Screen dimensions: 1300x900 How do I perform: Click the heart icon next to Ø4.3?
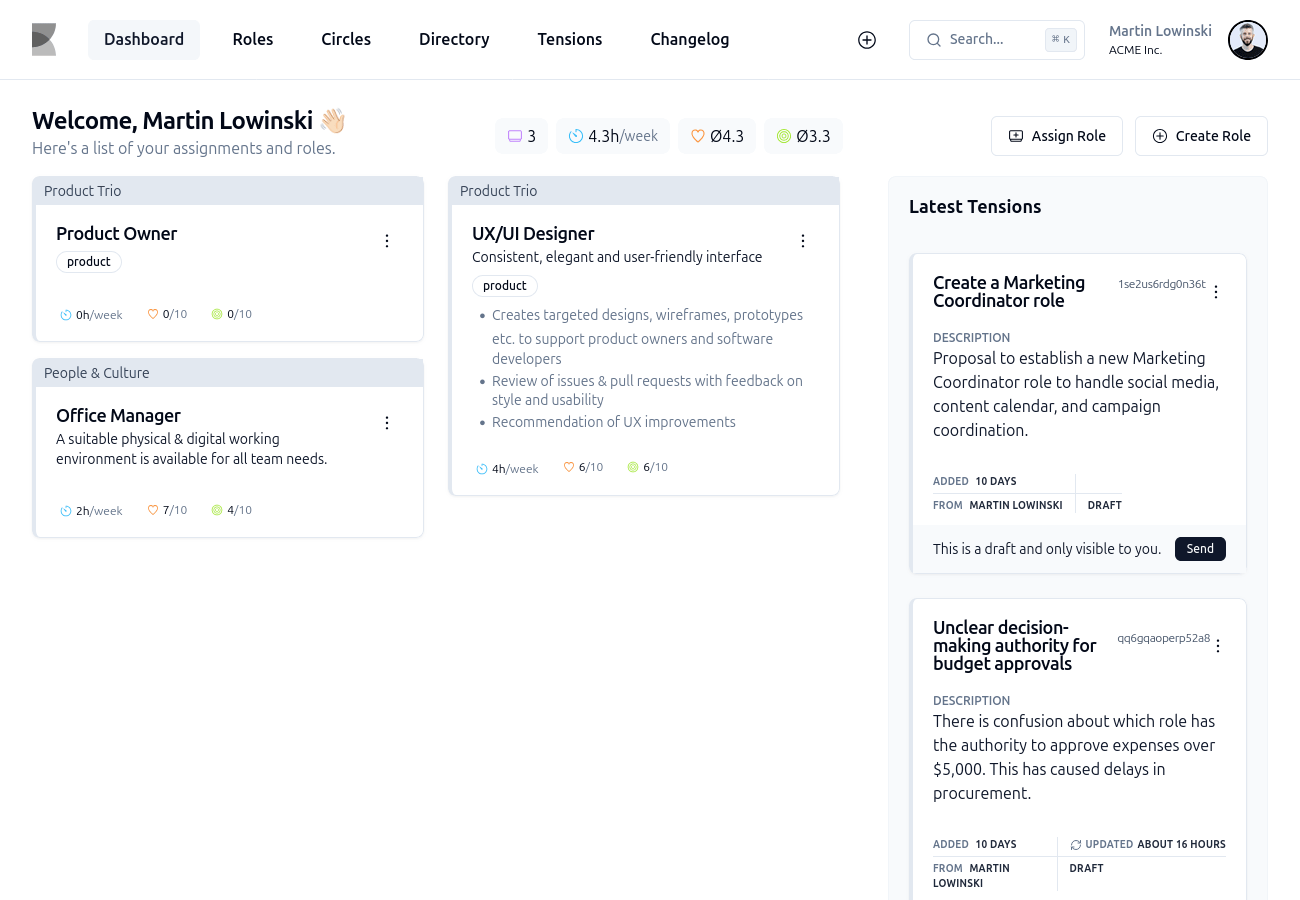coord(698,136)
